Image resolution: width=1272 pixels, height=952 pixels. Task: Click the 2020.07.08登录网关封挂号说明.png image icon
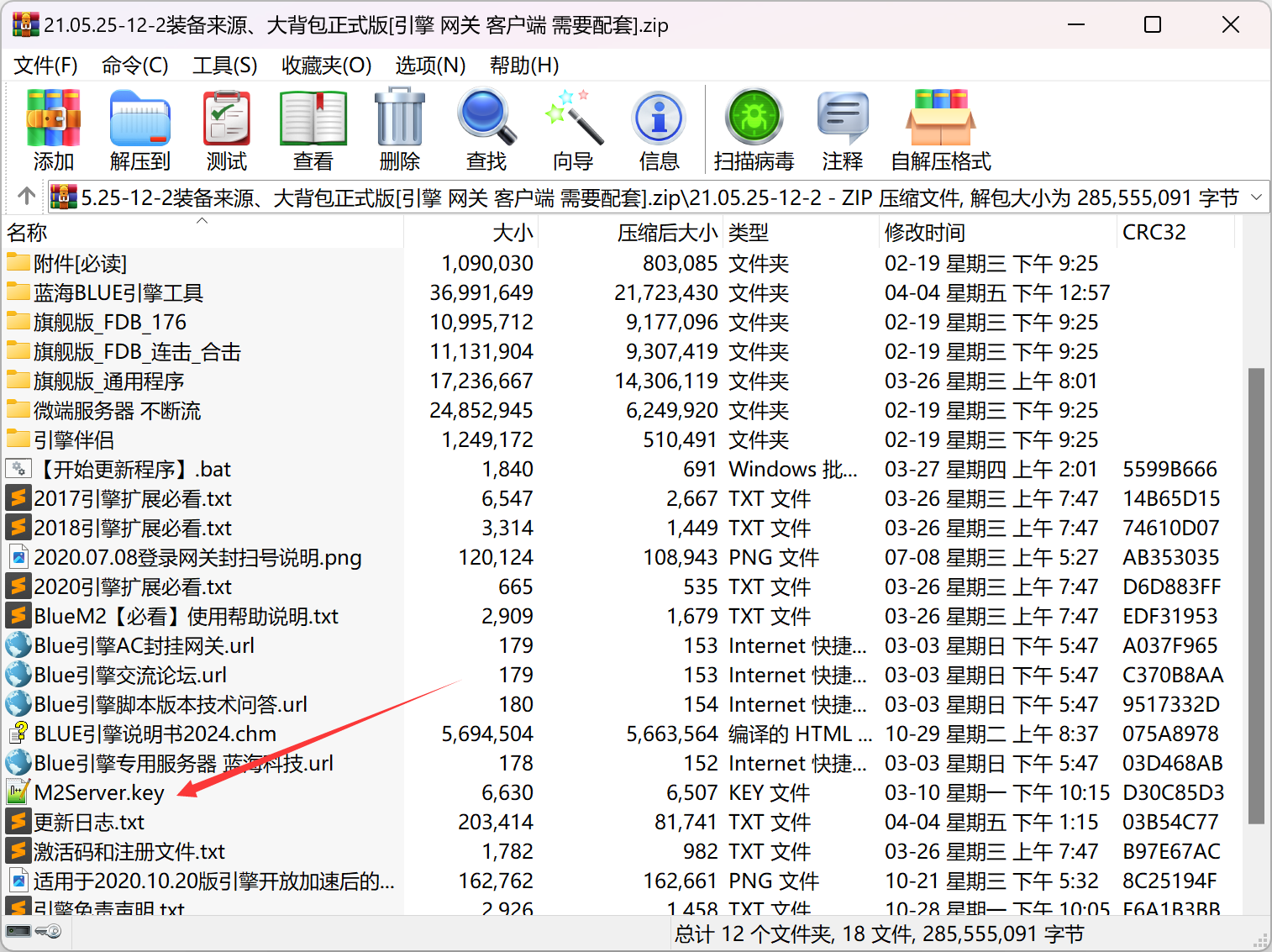click(18, 557)
